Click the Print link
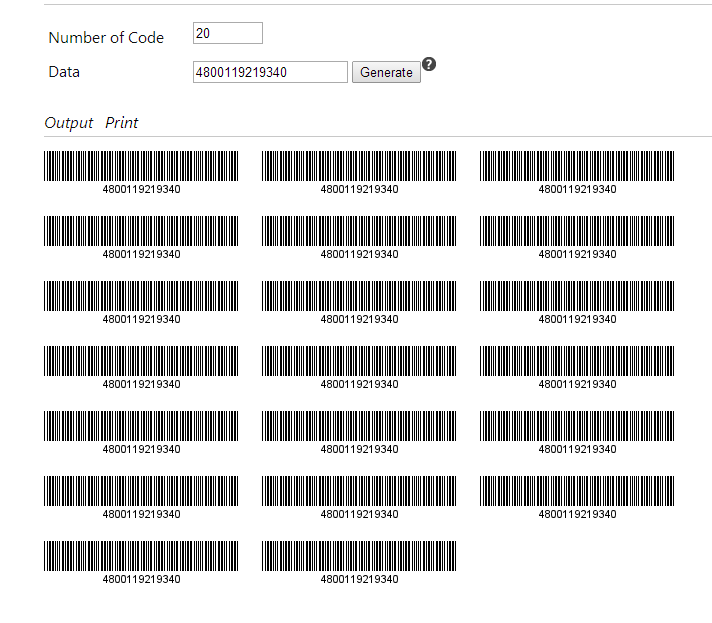This screenshot has width=712, height=623. tap(122, 123)
